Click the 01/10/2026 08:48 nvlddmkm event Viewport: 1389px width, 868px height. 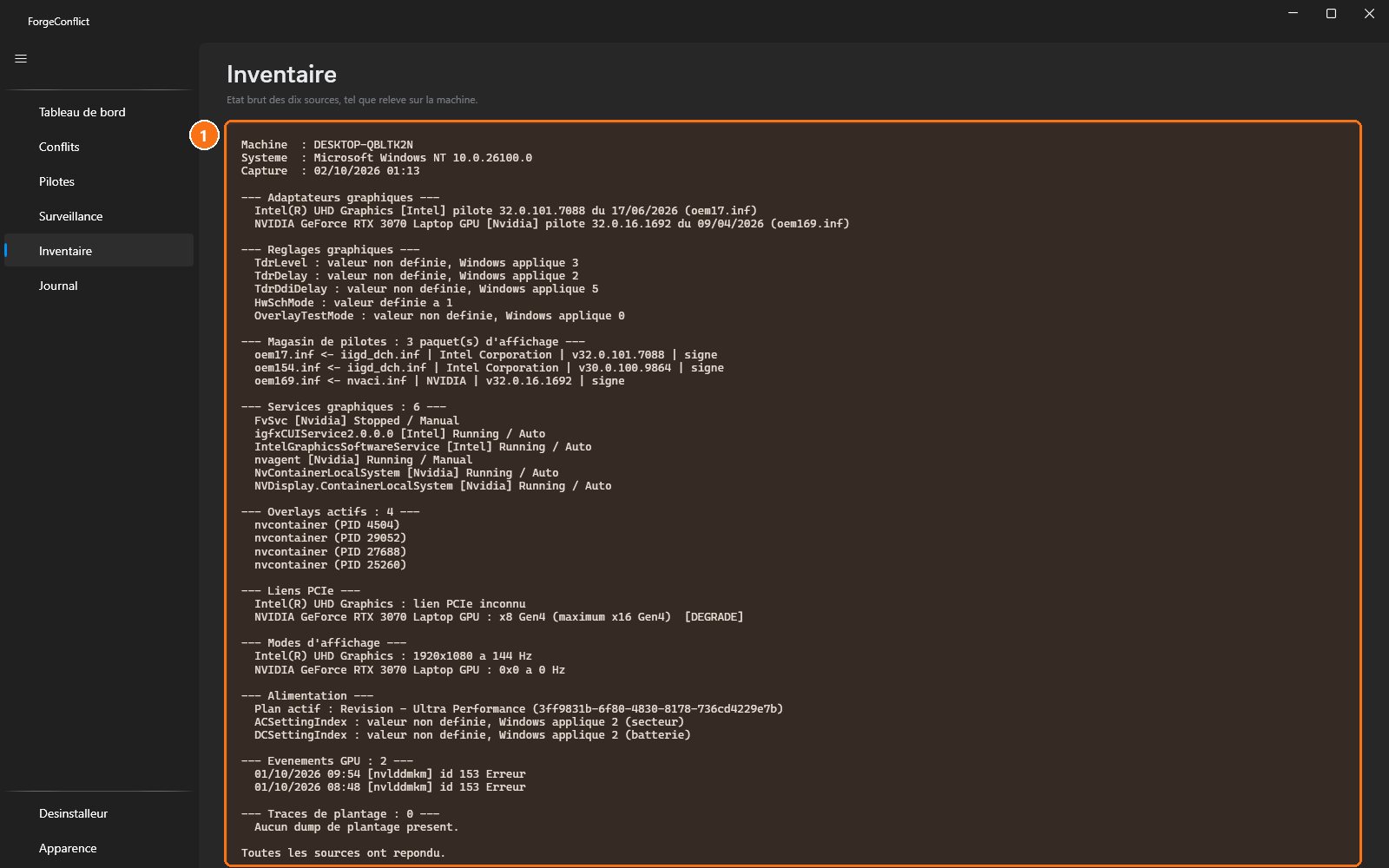coord(390,787)
